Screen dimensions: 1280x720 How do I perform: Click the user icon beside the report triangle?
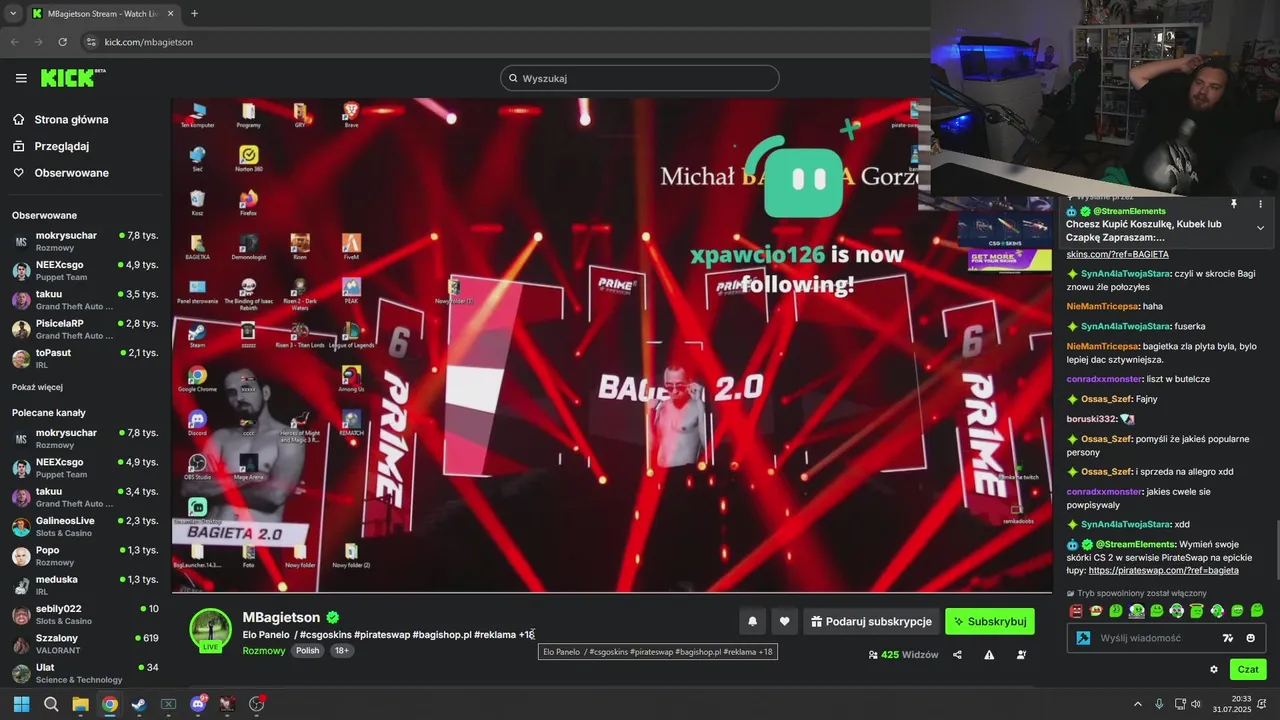pyautogui.click(x=1021, y=655)
